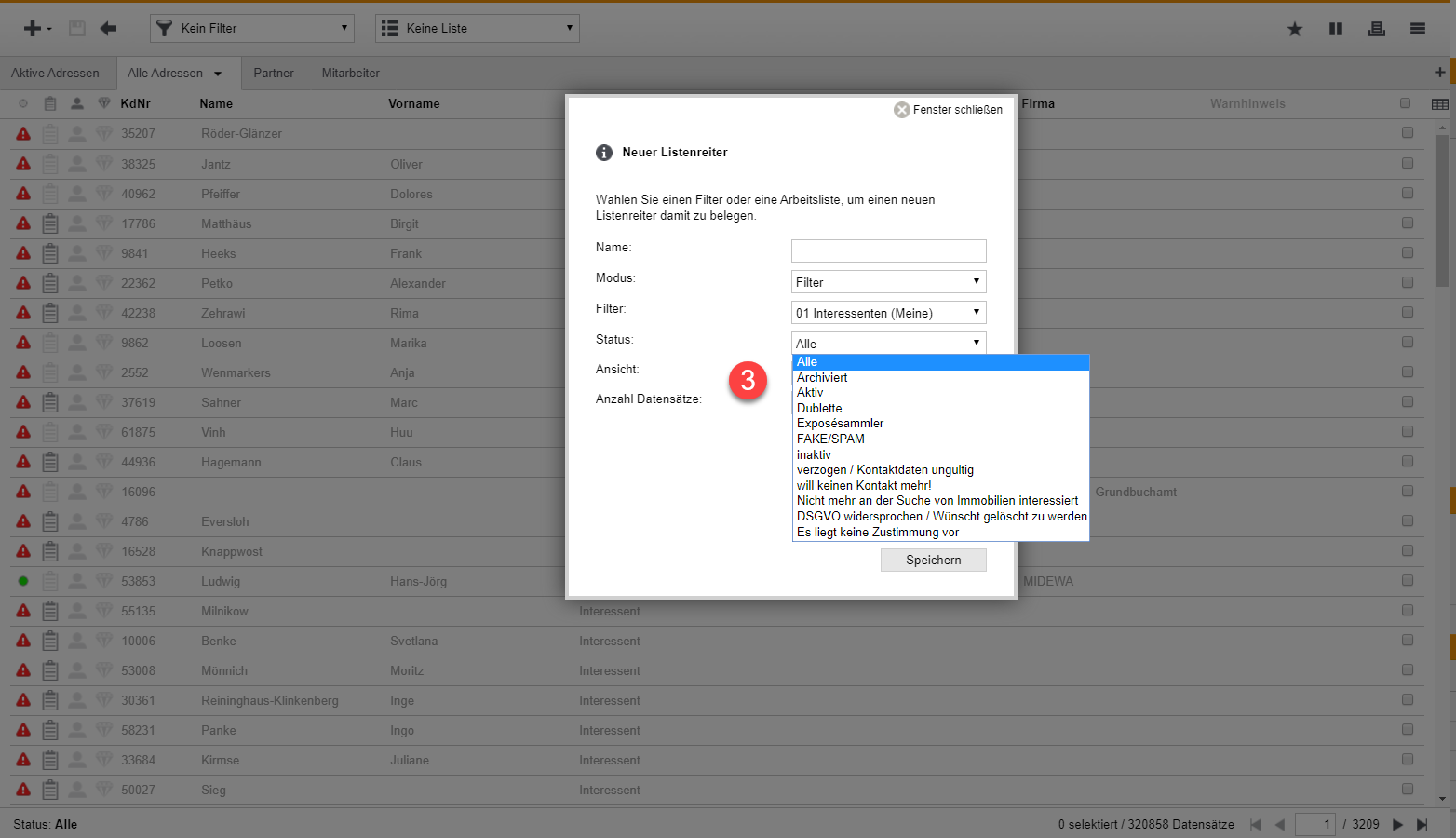Open the table column settings icon
The height and width of the screenshot is (838, 1456).
pyautogui.click(x=1439, y=104)
